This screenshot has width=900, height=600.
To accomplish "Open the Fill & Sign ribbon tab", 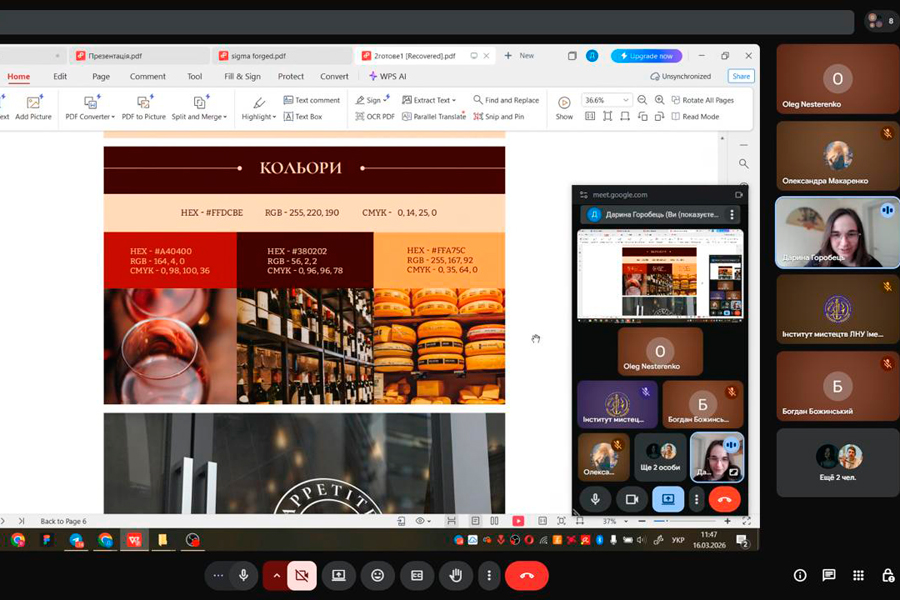I will point(242,76).
